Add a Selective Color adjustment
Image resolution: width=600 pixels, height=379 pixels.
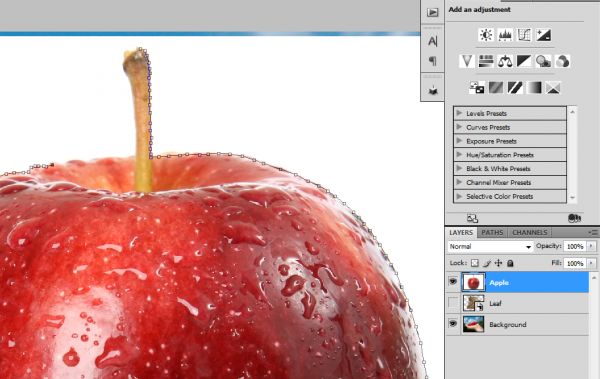coord(553,88)
